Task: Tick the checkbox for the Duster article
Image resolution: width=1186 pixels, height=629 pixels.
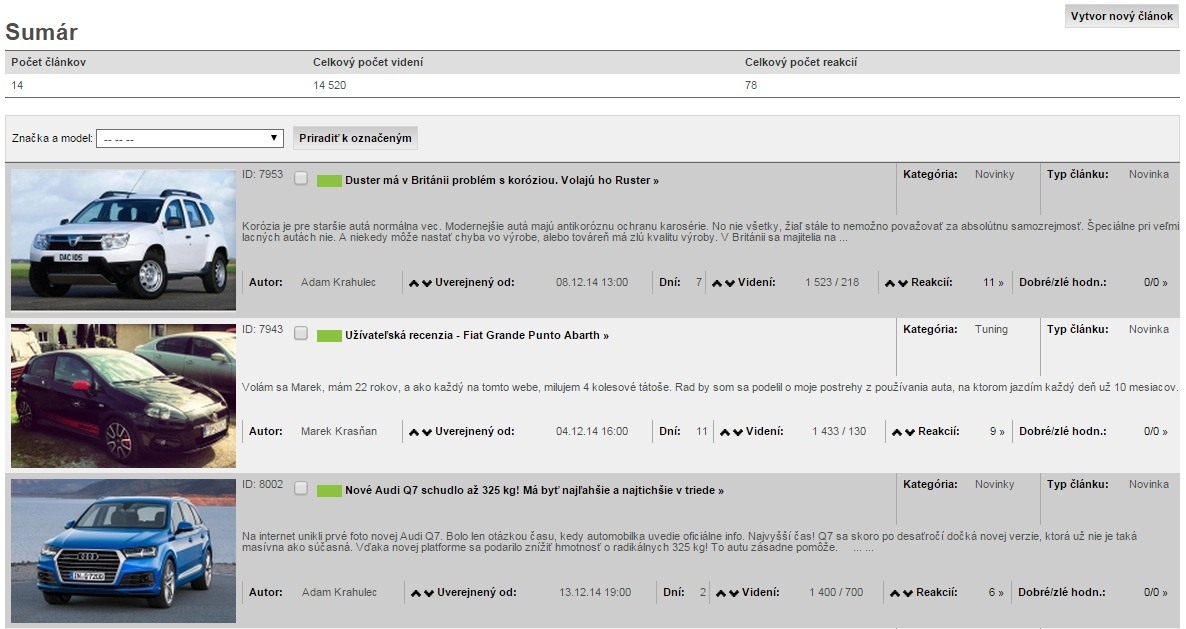Action: [x=301, y=178]
